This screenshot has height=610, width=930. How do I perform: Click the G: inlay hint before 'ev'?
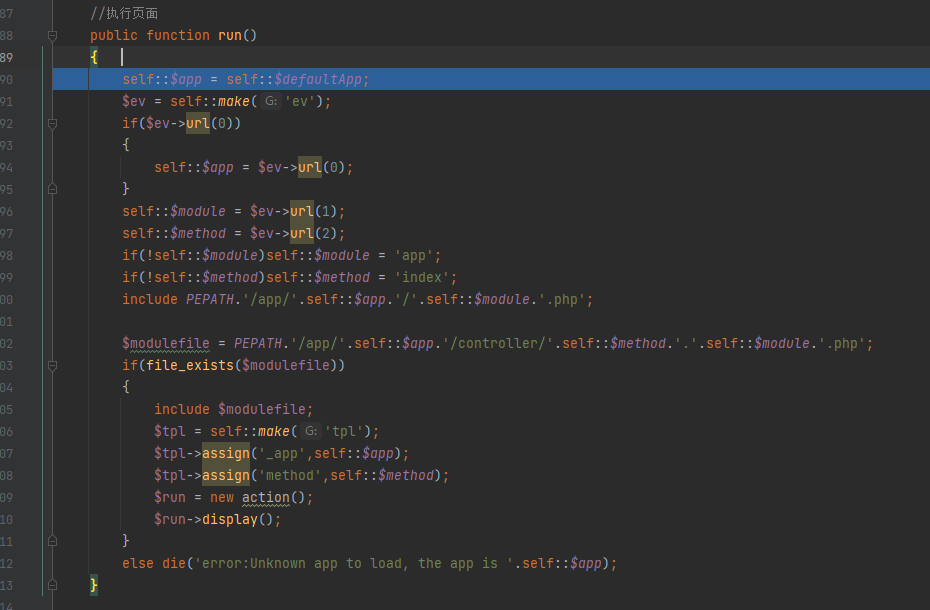pyautogui.click(x=271, y=101)
